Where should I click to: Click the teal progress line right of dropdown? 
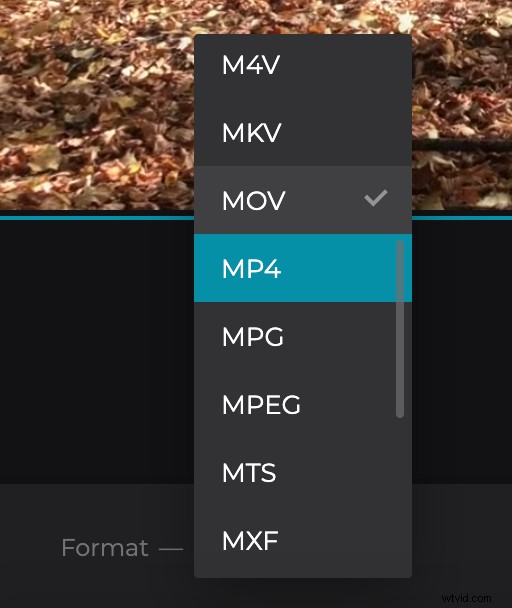(462, 218)
